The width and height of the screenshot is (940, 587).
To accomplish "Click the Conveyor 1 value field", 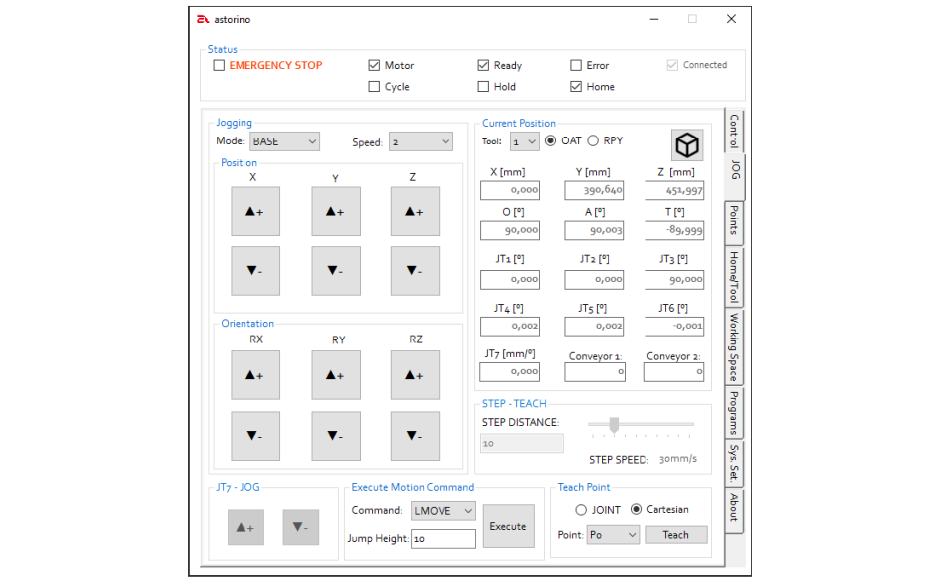I will [595, 372].
